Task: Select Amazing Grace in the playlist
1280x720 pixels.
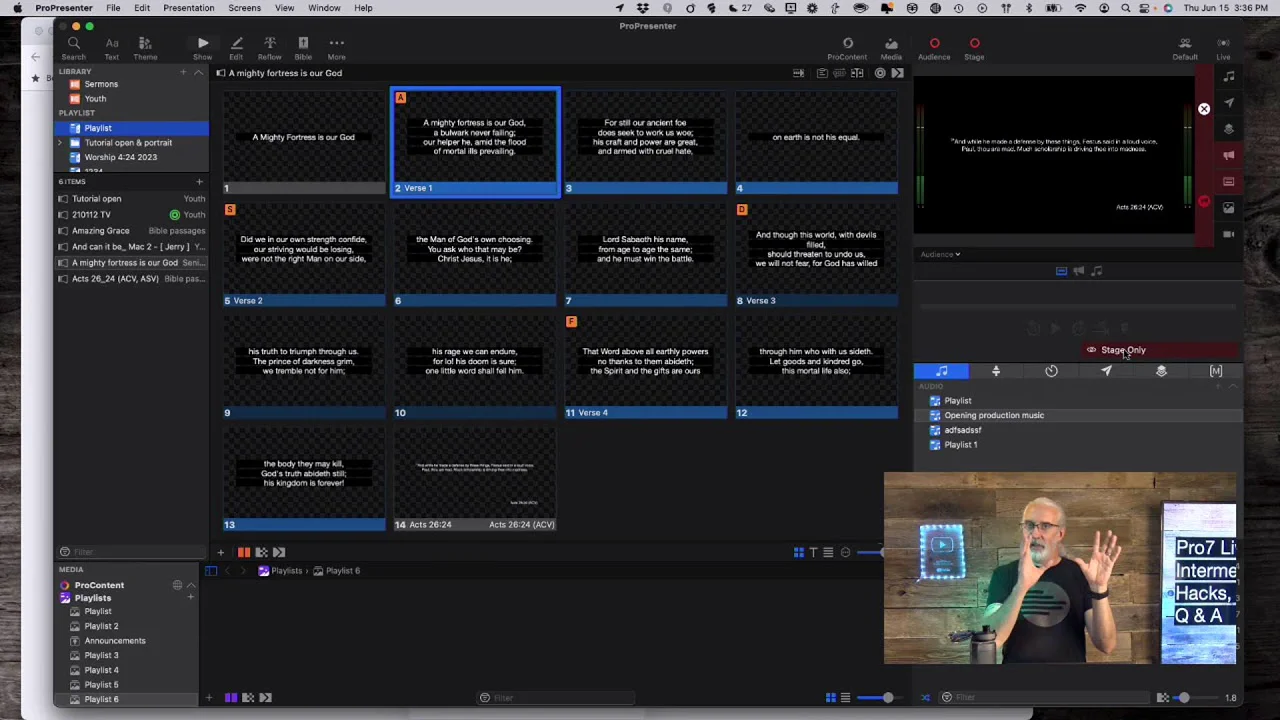Action: point(100,231)
